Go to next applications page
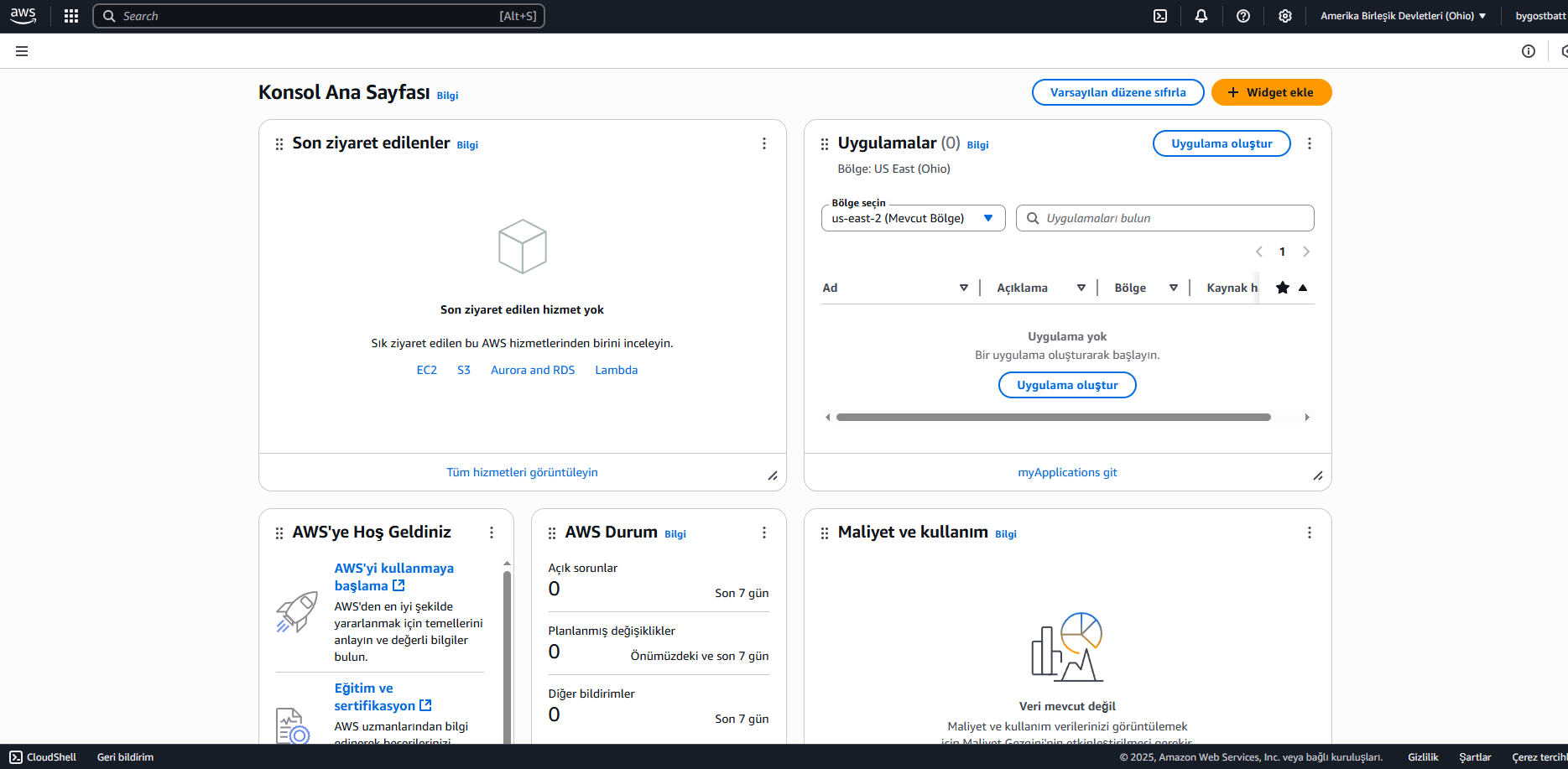The height and width of the screenshot is (769, 1568). tap(1306, 252)
